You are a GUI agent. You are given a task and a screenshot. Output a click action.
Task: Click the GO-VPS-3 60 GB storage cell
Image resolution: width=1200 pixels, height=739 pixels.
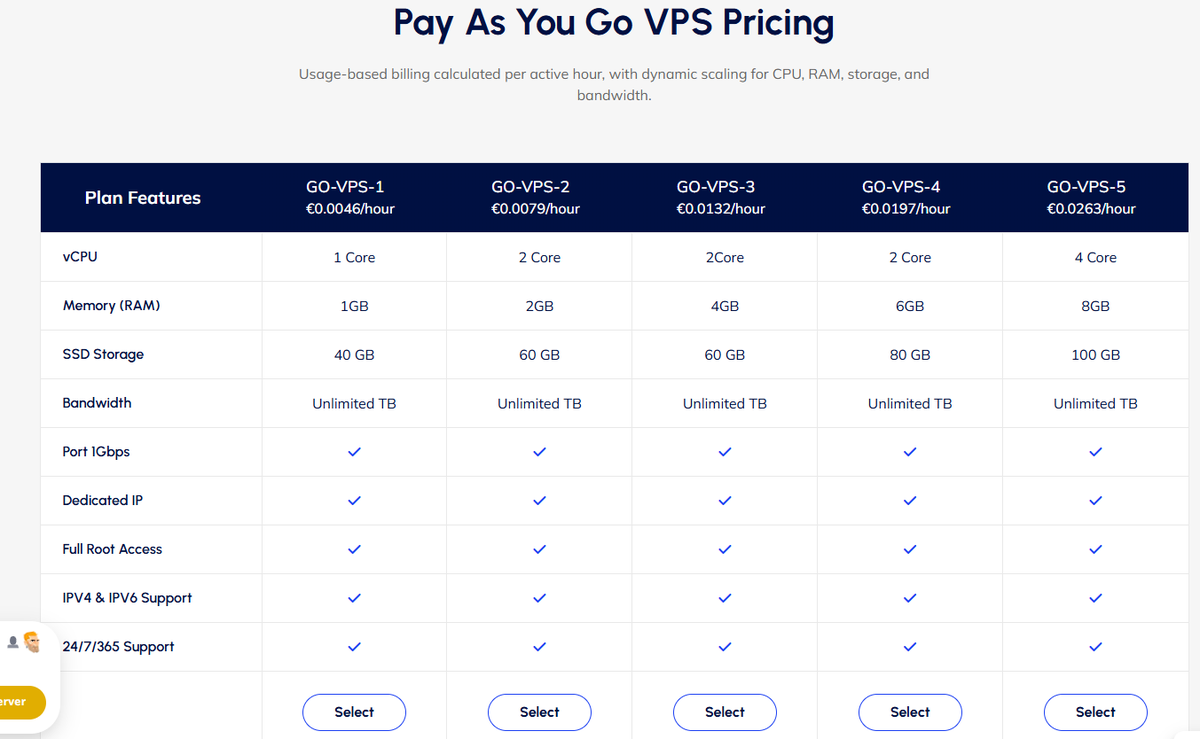coord(725,355)
